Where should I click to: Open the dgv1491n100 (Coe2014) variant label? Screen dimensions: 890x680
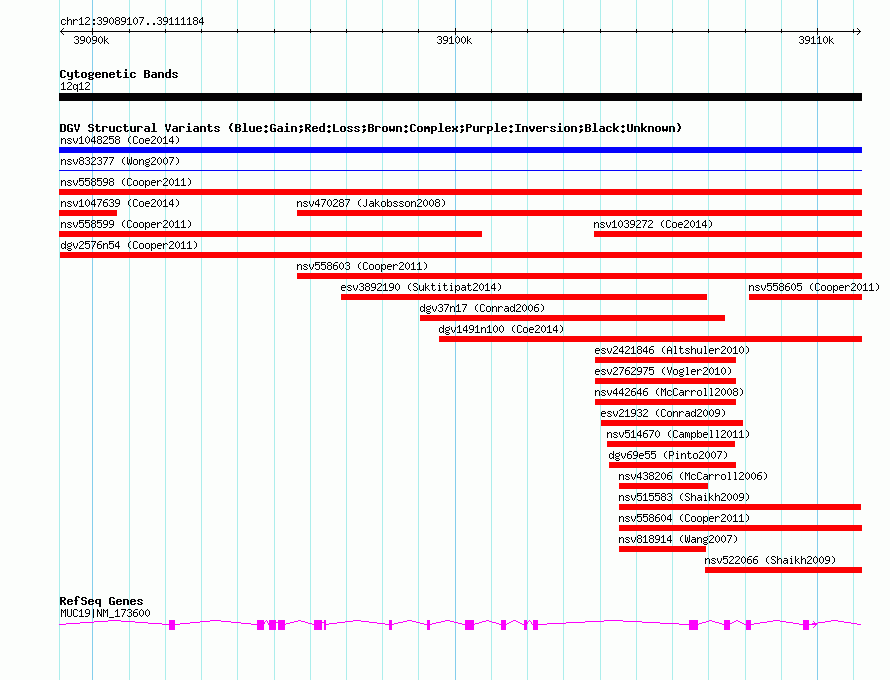click(x=501, y=329)
